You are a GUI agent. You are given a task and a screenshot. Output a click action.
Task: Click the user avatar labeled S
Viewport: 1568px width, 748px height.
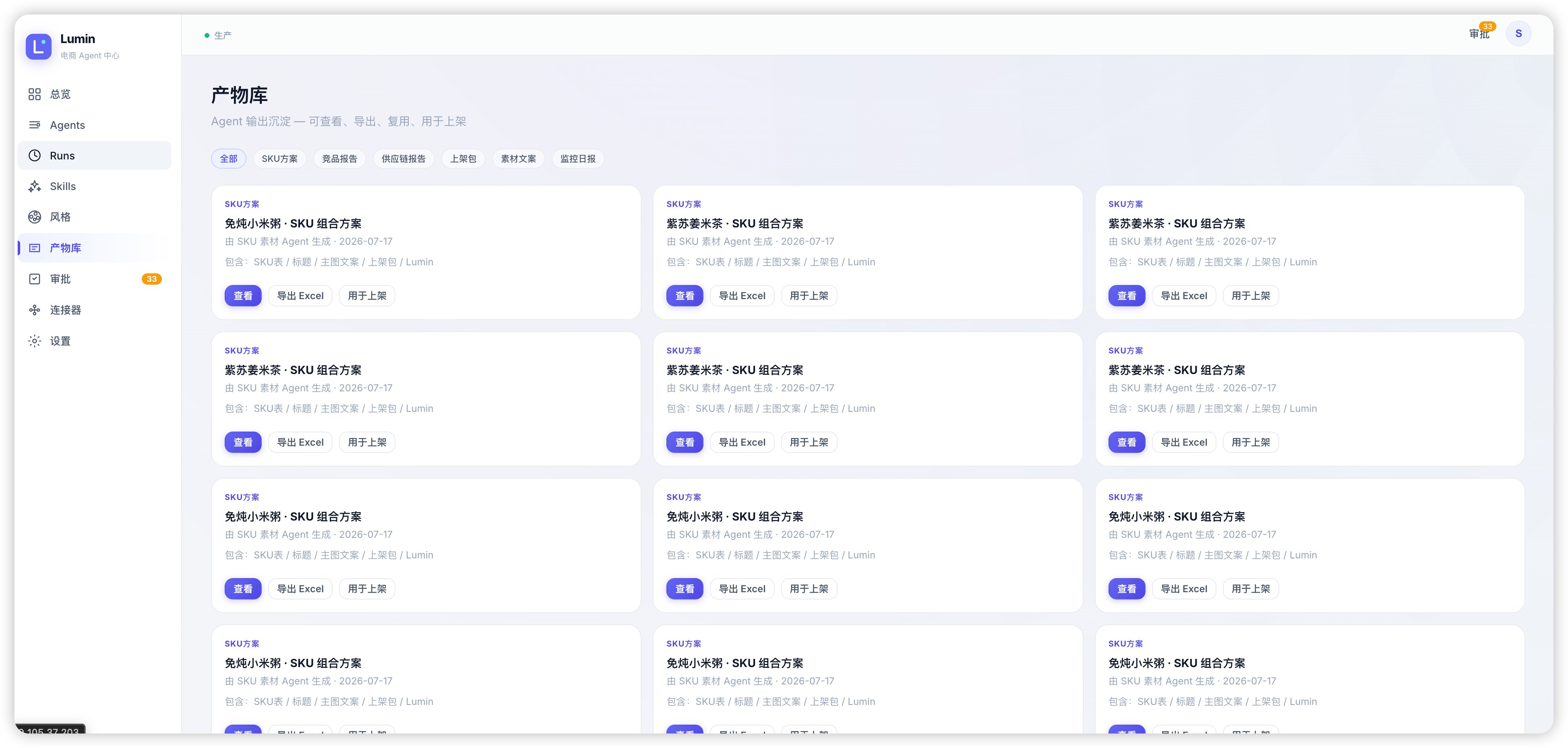pos(1518,33)
